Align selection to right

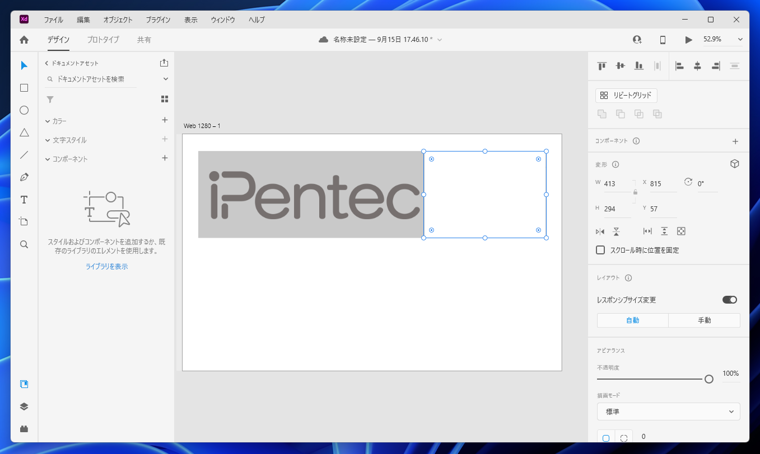[x=716, y=66]
